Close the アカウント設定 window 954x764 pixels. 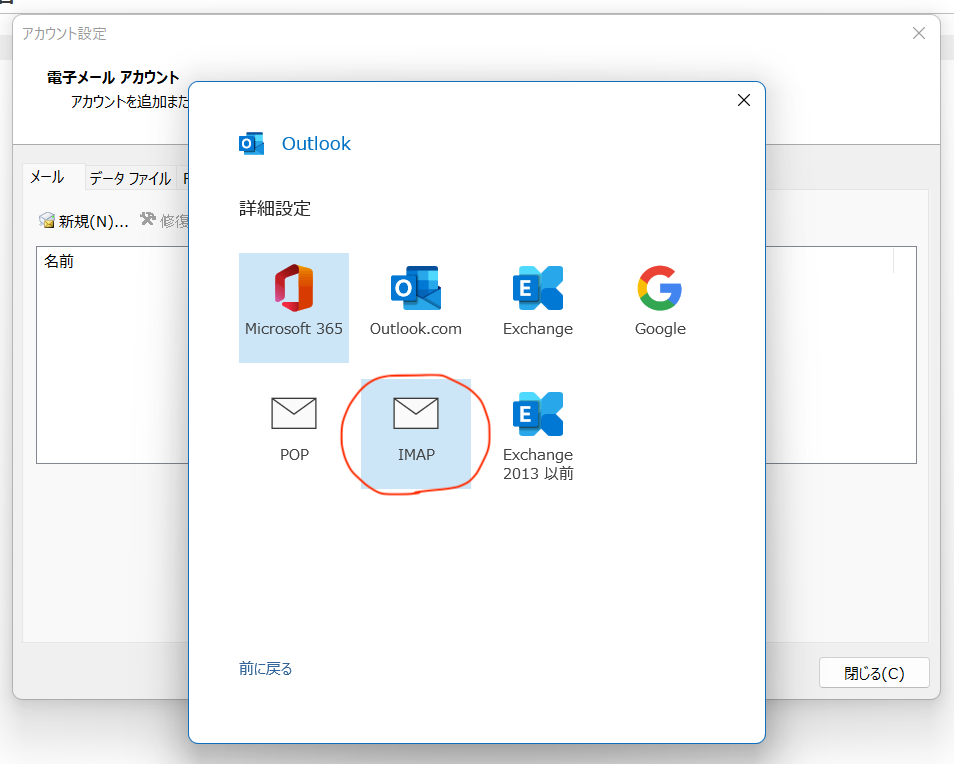pyautogui.click(x=919, y=33)
